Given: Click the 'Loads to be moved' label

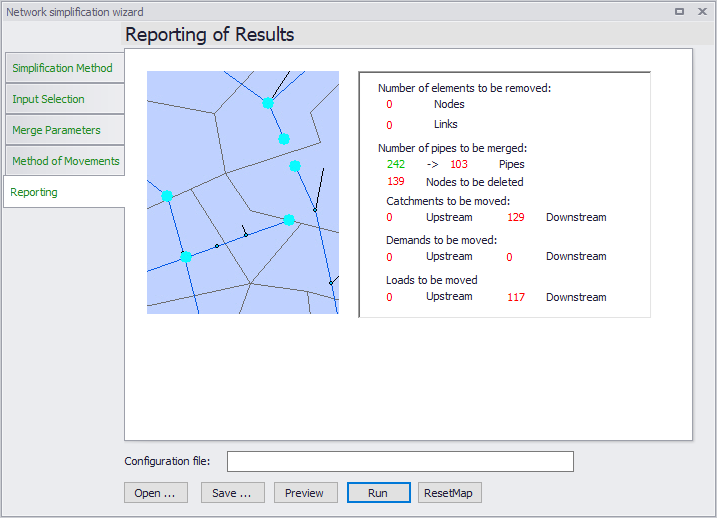Looking at the screenshot, I should tap(432, 280).
